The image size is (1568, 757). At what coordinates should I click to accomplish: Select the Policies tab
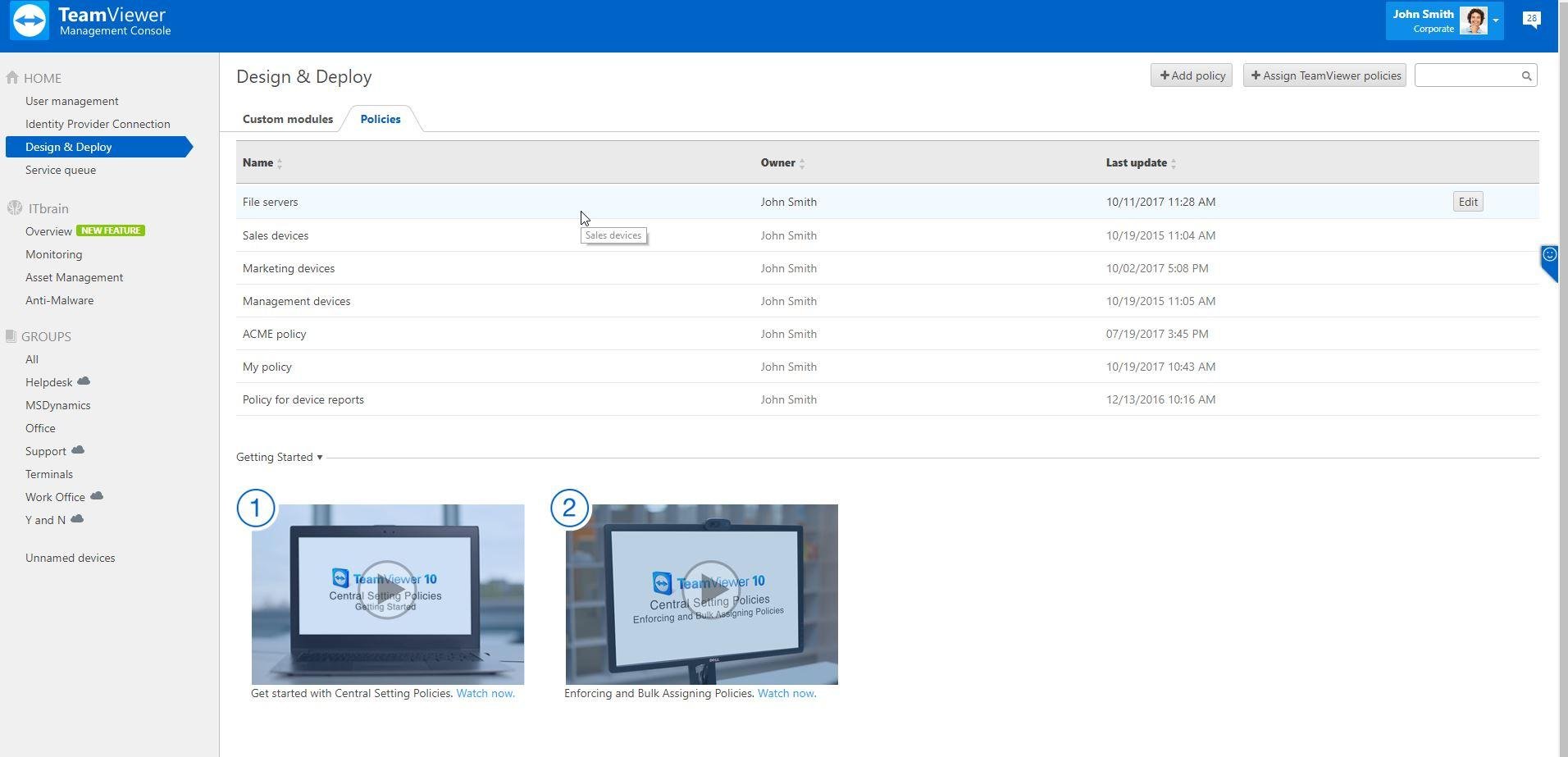[x=381, y=119]
